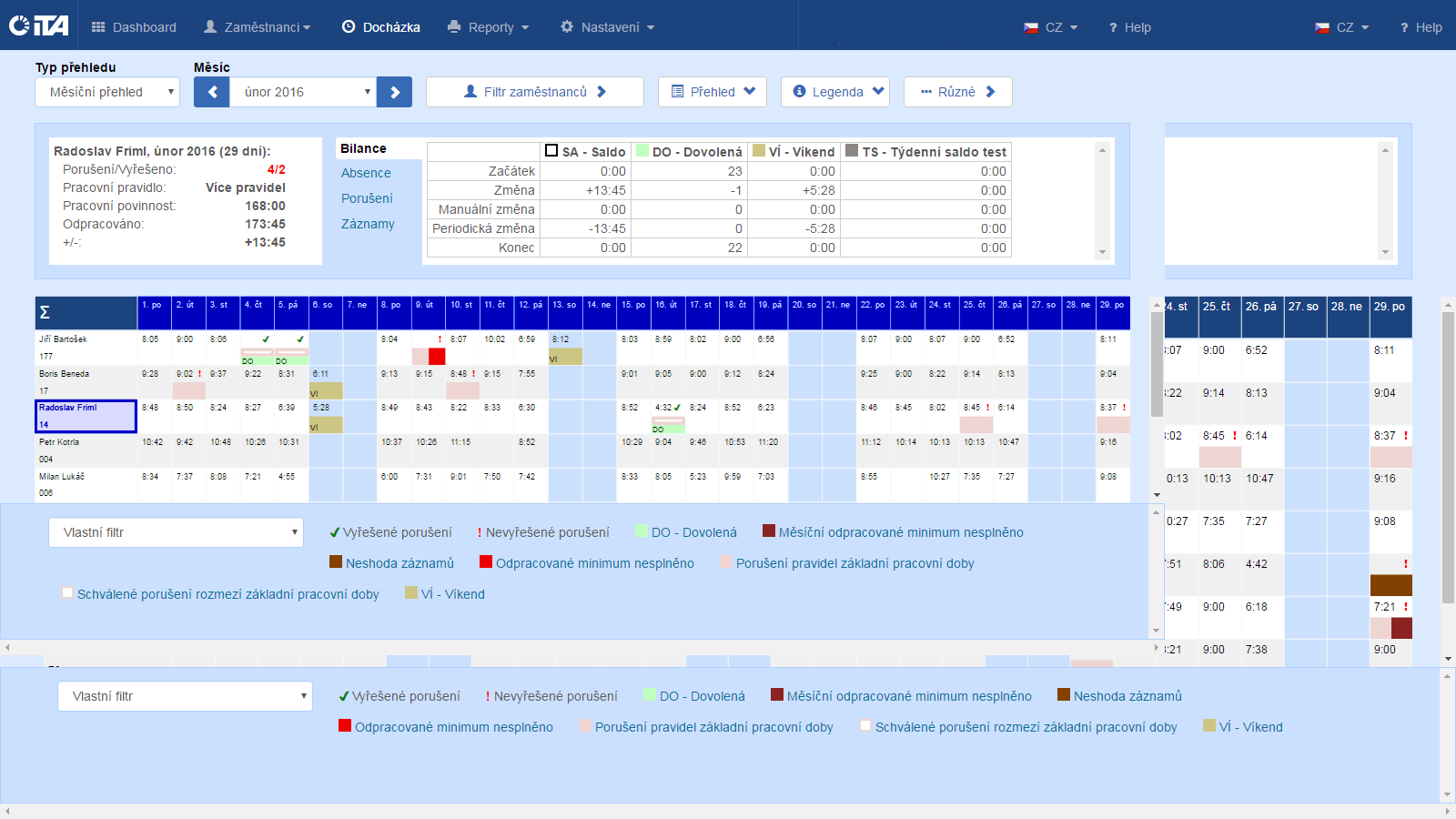Open the Legenda button

[838, 92]
